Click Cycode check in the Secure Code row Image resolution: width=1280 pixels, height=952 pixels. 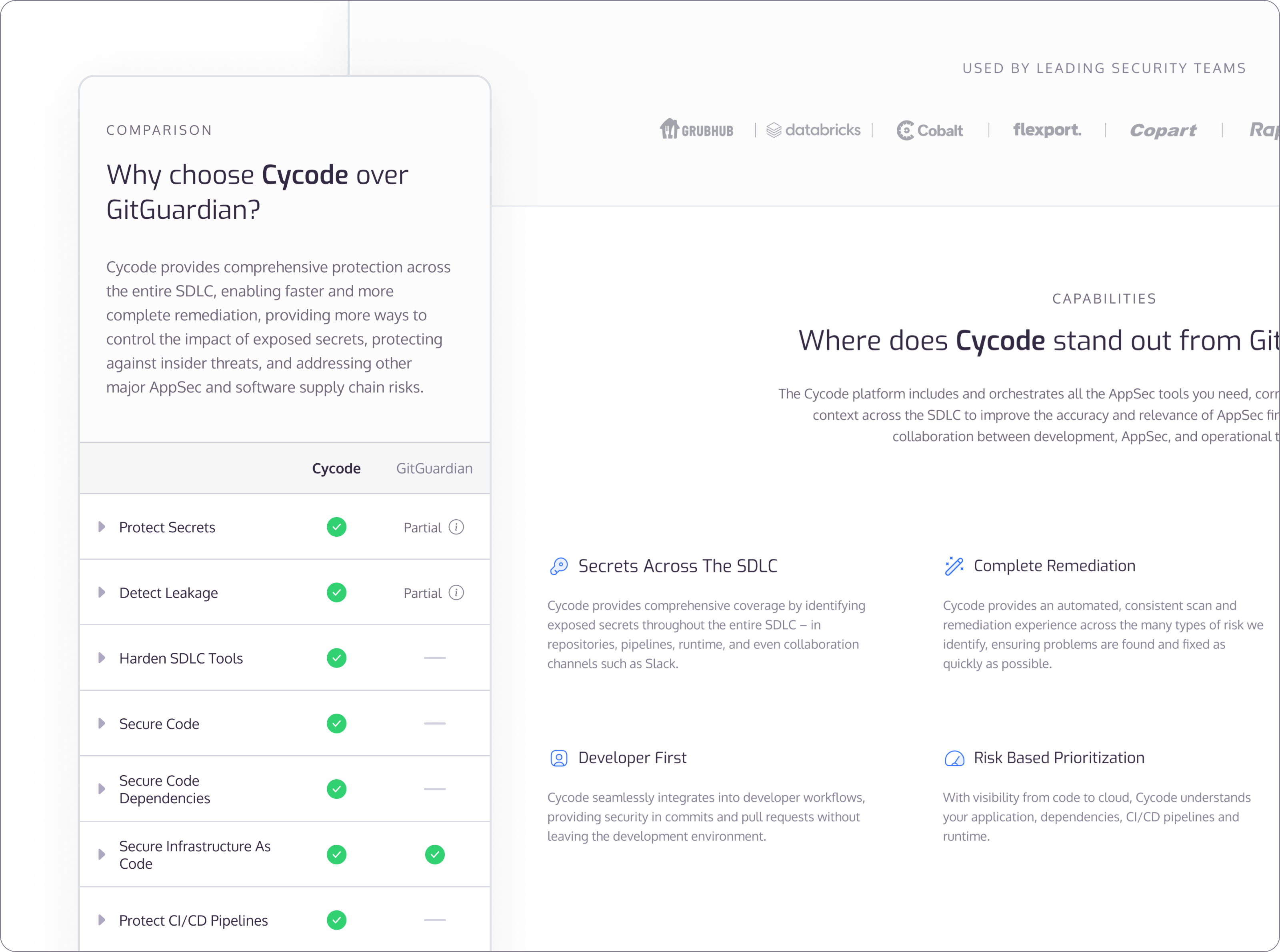[x=336, y=723]
